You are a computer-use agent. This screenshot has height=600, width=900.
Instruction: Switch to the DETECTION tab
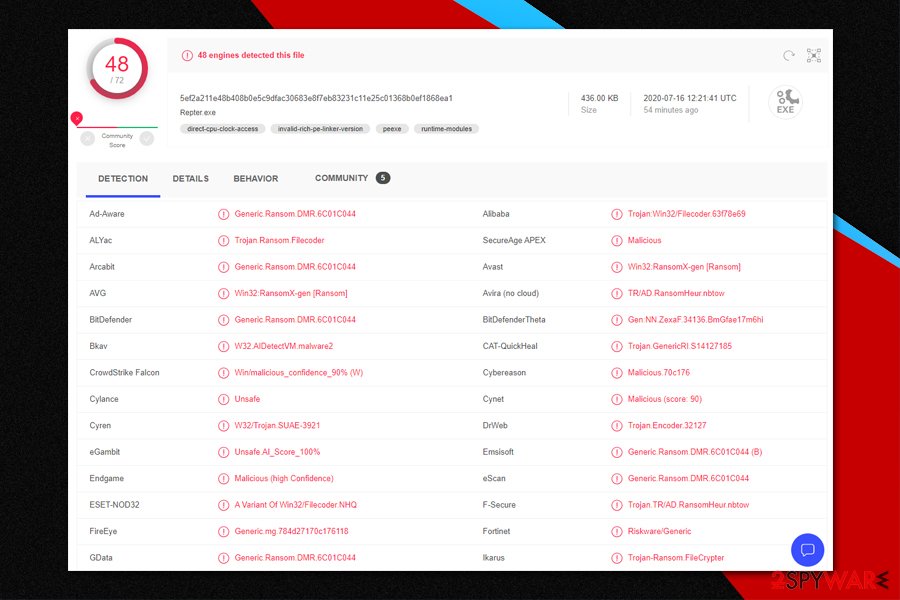click(x=123, y=179)
